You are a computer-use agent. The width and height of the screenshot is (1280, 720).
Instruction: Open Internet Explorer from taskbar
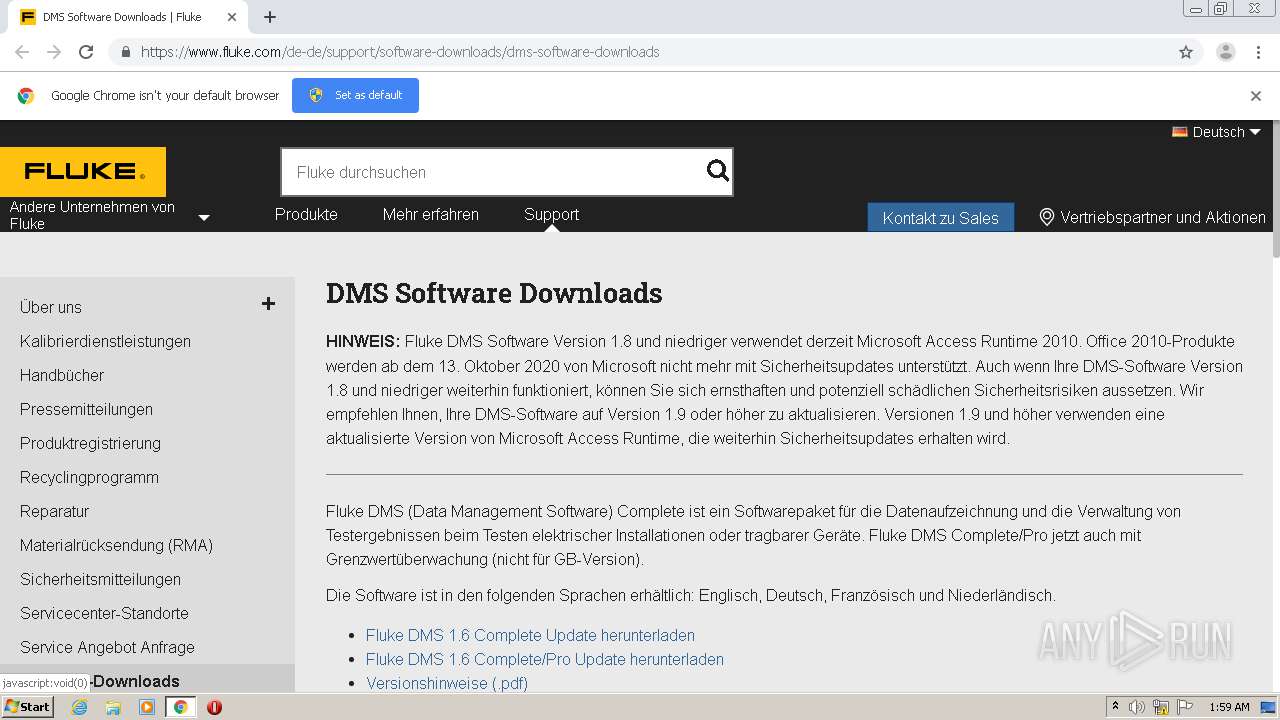pyautogui.click(x=79, y=707)
